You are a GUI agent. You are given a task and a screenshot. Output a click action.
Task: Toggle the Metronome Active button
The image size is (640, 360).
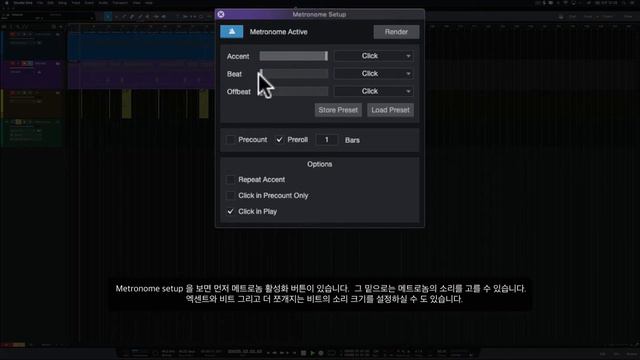click(x=231, y=32)
